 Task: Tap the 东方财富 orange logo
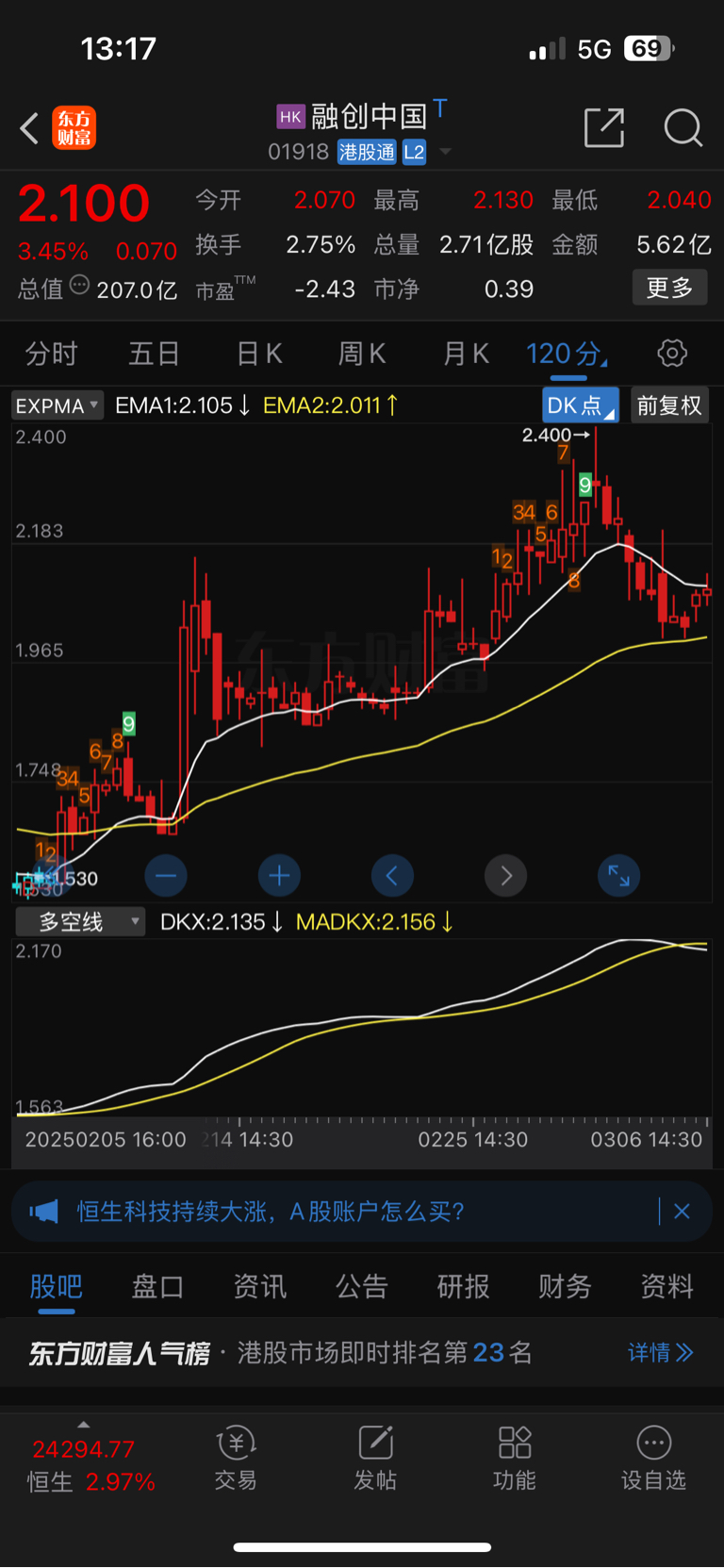click(74, 128)
